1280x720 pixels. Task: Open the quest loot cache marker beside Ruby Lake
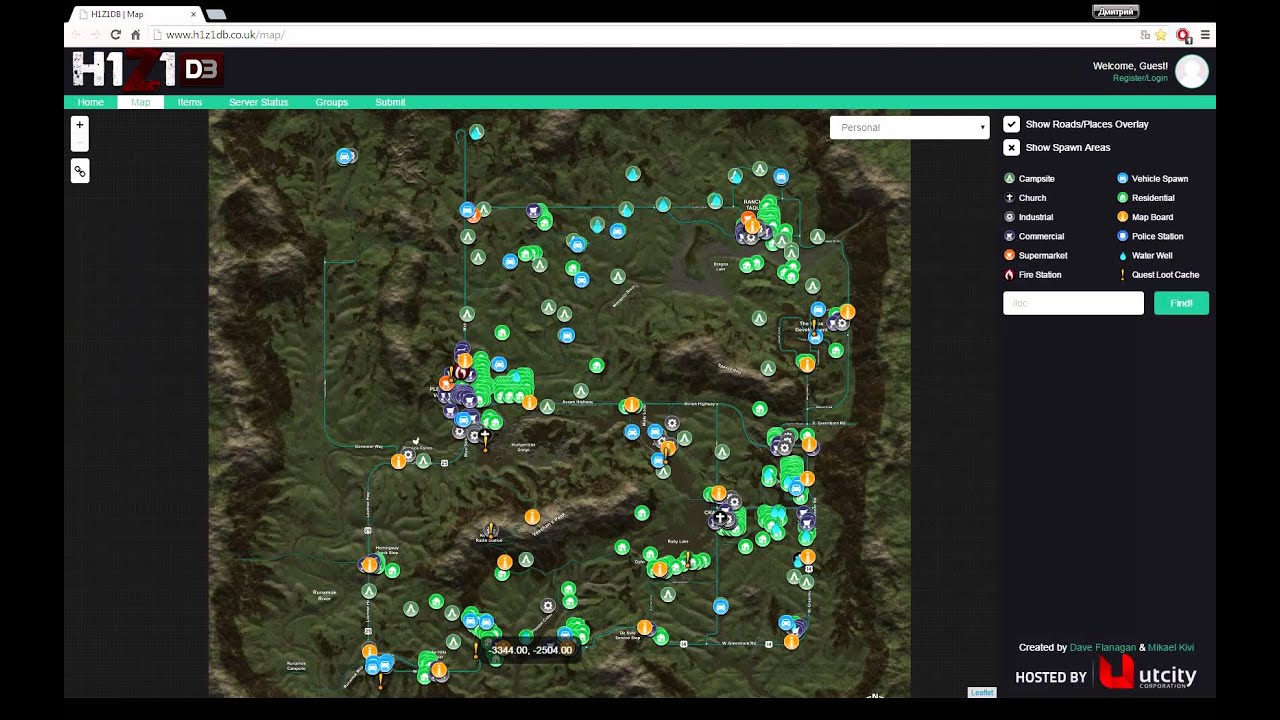687,558
